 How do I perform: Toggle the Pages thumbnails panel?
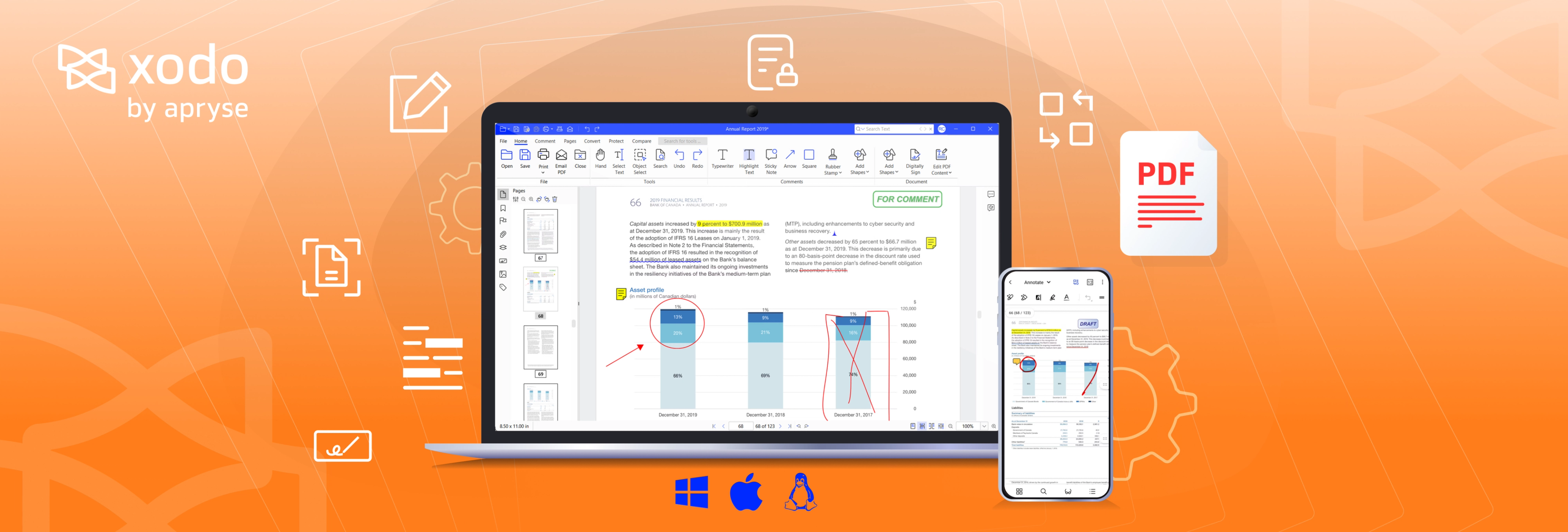click(503, 194)
